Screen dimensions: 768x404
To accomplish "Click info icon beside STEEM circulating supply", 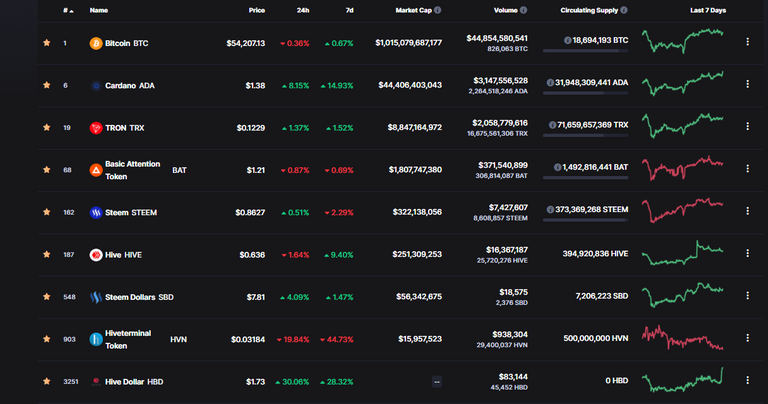I will [550, 210].
